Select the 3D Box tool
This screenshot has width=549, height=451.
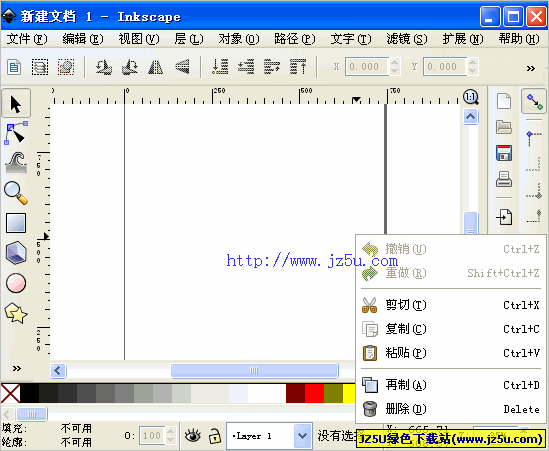click(x=16, y=252)
